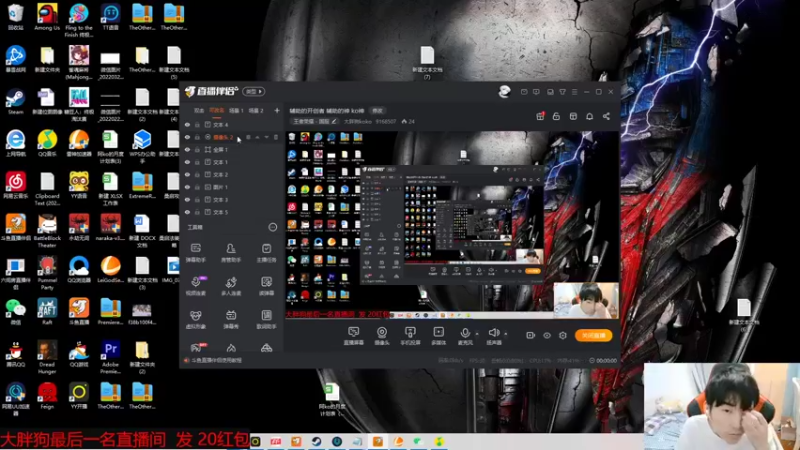Add a new scene with plus
The image size is (800, 450).
coord(277,110)
